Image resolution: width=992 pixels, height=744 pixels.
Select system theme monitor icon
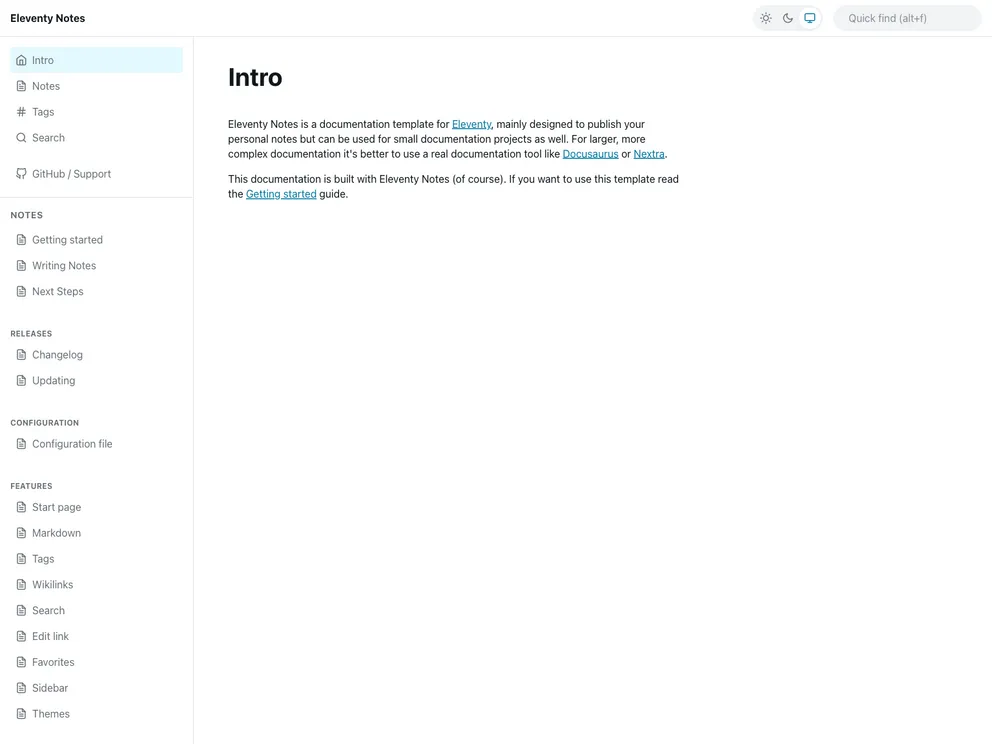(x=810, y=18)
